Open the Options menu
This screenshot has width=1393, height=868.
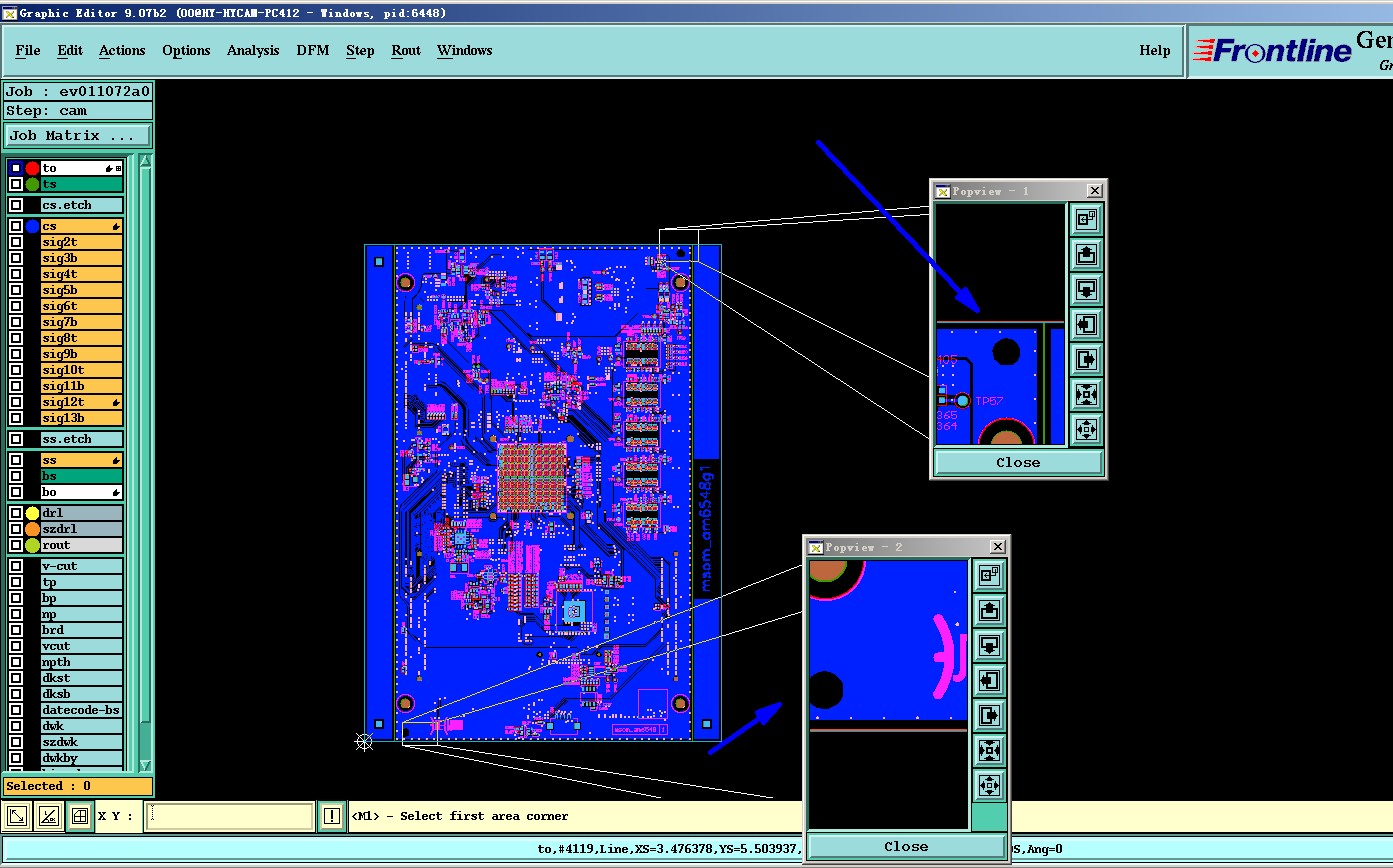point(186,50)
